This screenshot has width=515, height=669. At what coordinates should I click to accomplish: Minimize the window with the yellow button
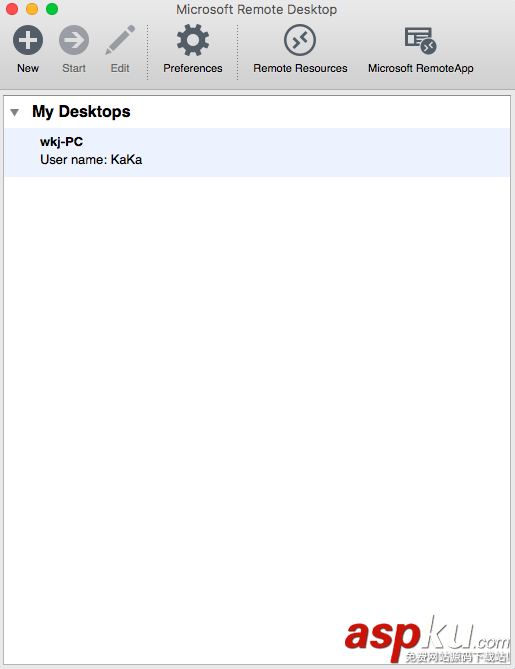pyautogui.click(x=32, y=9)
